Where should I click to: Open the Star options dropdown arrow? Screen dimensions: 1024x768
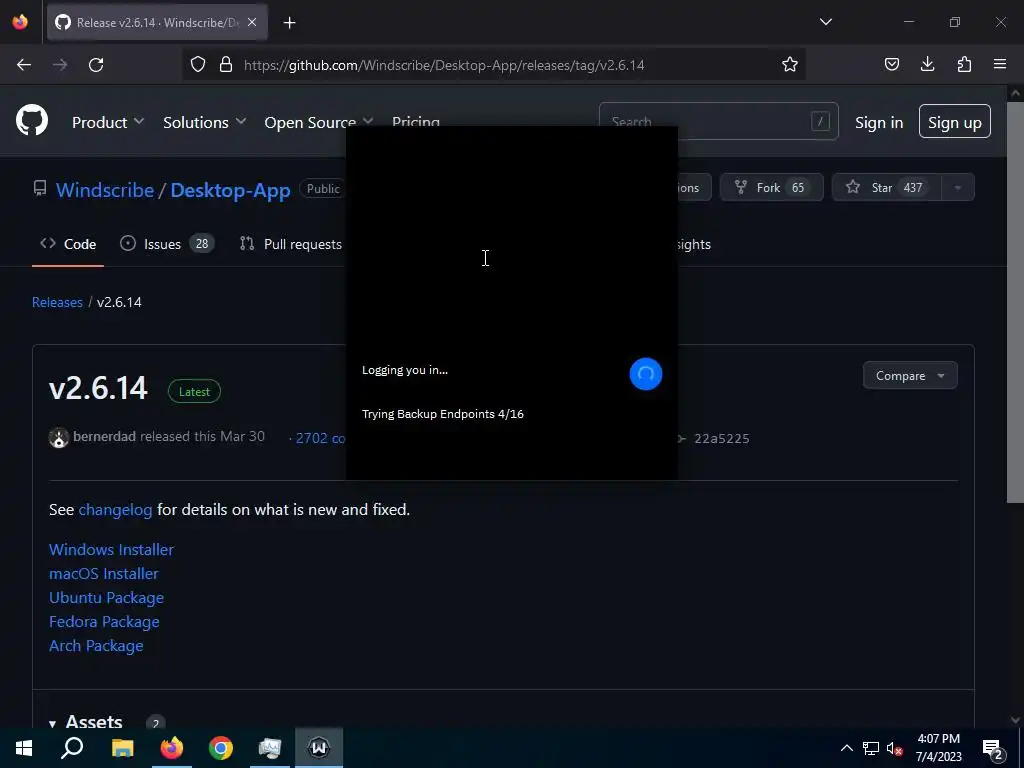click(x=957, y=187)
